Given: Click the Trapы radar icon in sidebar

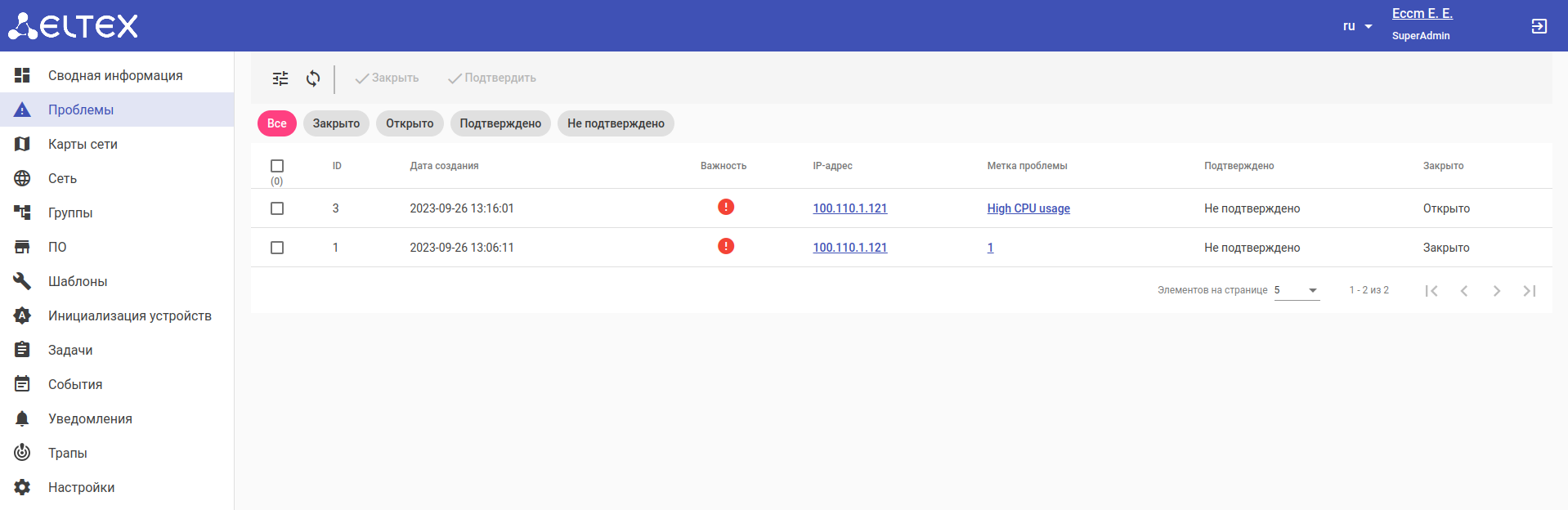Looking at the screenshot, I should tap(22, 453).
